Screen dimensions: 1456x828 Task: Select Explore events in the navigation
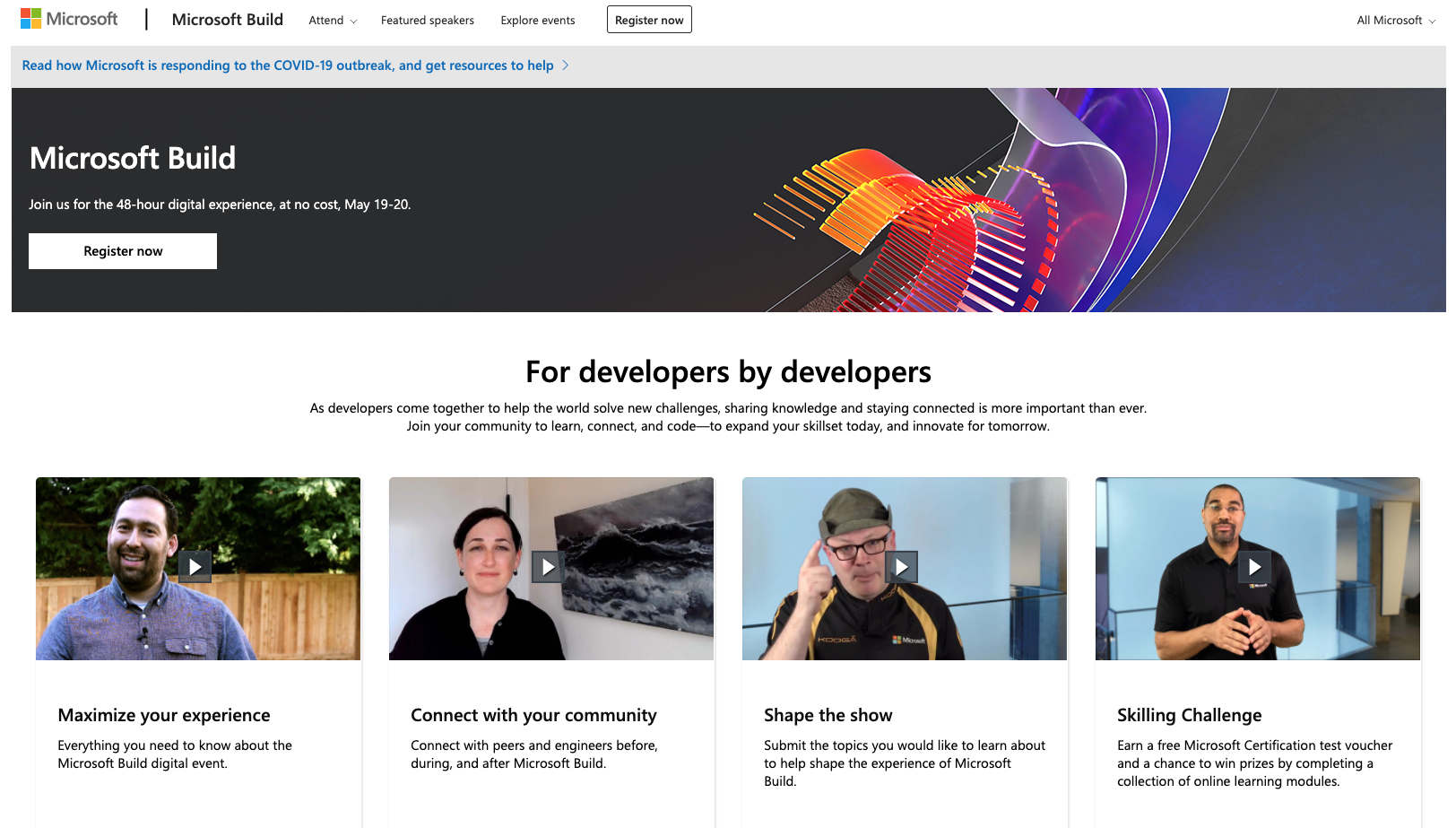click(537, 20)
